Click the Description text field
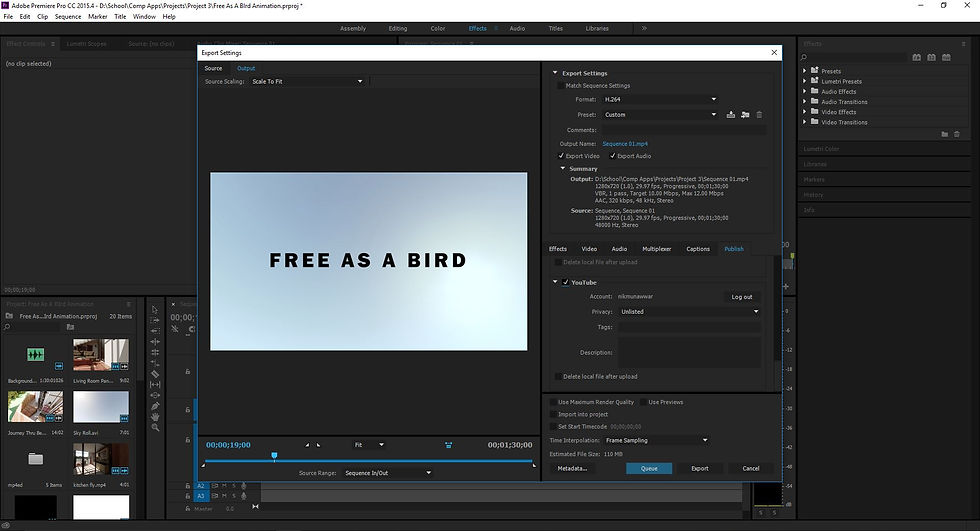The width and height of the screenshot is (980, 531). (x=689, y=352)
